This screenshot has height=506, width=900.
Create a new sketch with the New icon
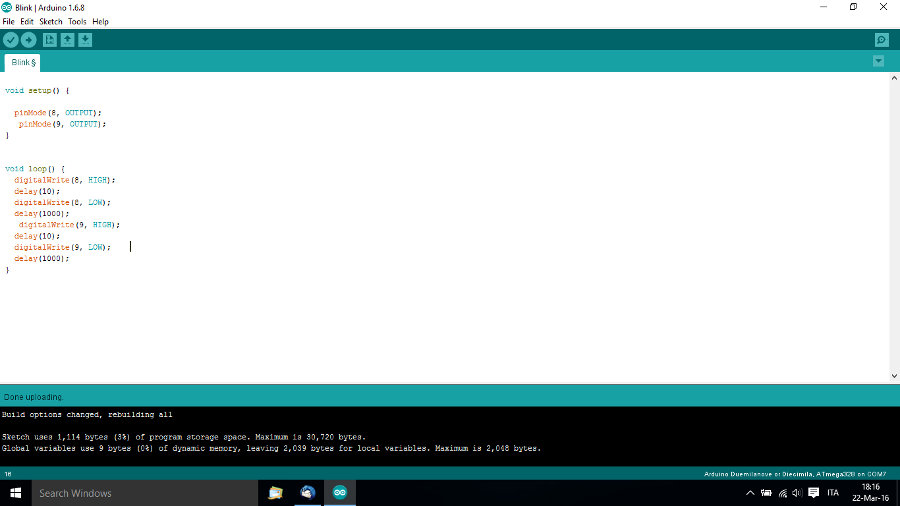coord(50,40)
